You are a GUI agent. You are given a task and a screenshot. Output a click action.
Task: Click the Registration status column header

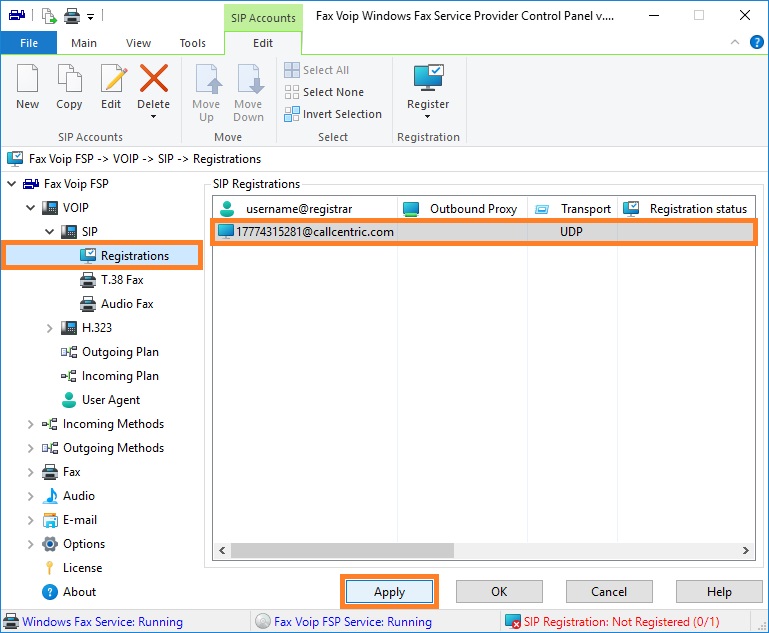pyautogui.click(x=686, y=209)
